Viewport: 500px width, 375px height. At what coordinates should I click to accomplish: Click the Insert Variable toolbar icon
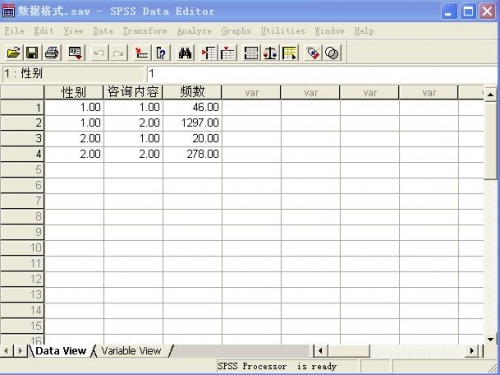(x=228, y=53)
